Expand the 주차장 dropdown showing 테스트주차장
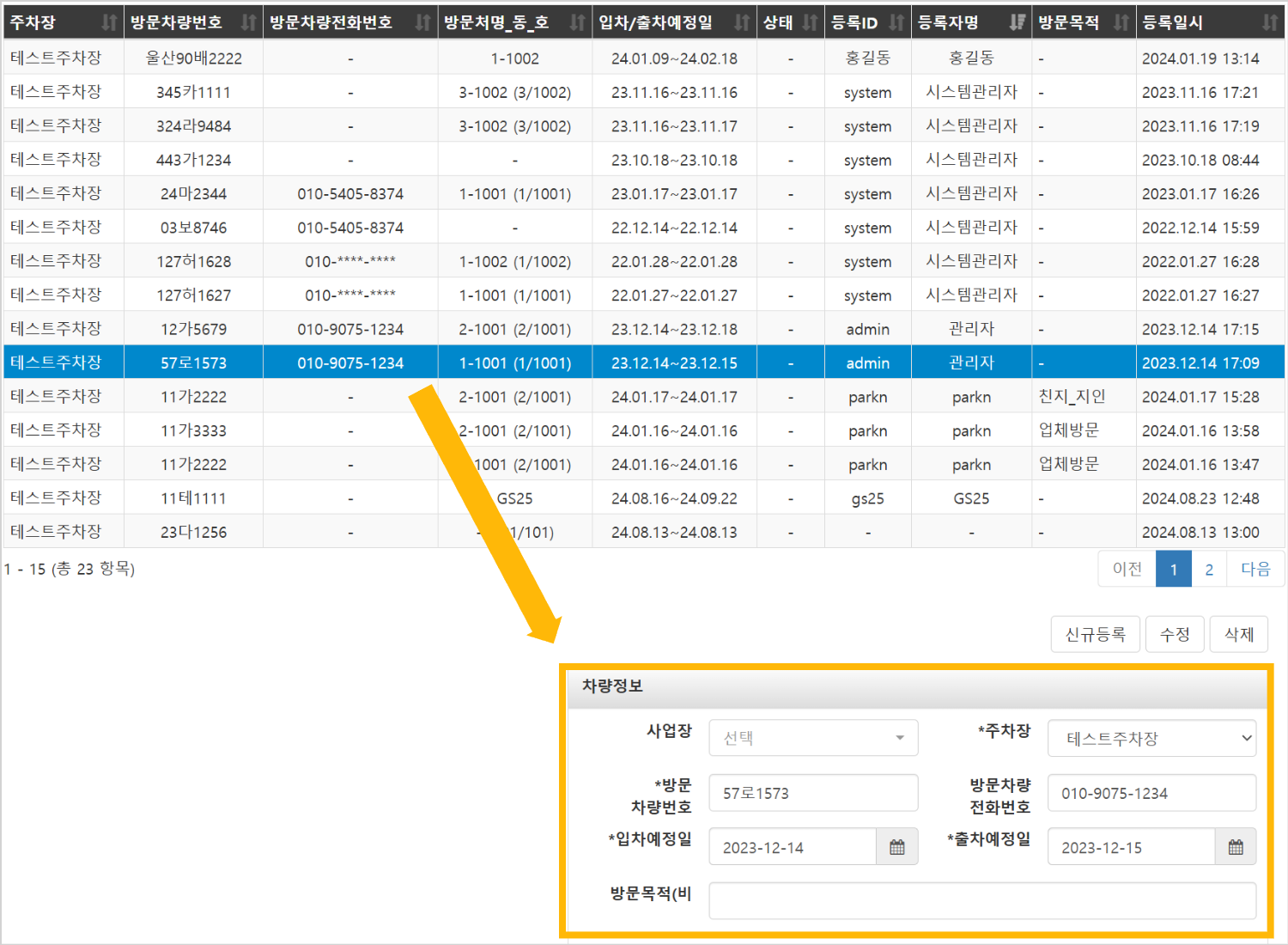Viewport: 1288px width, 945px height. pos(1151,738)
